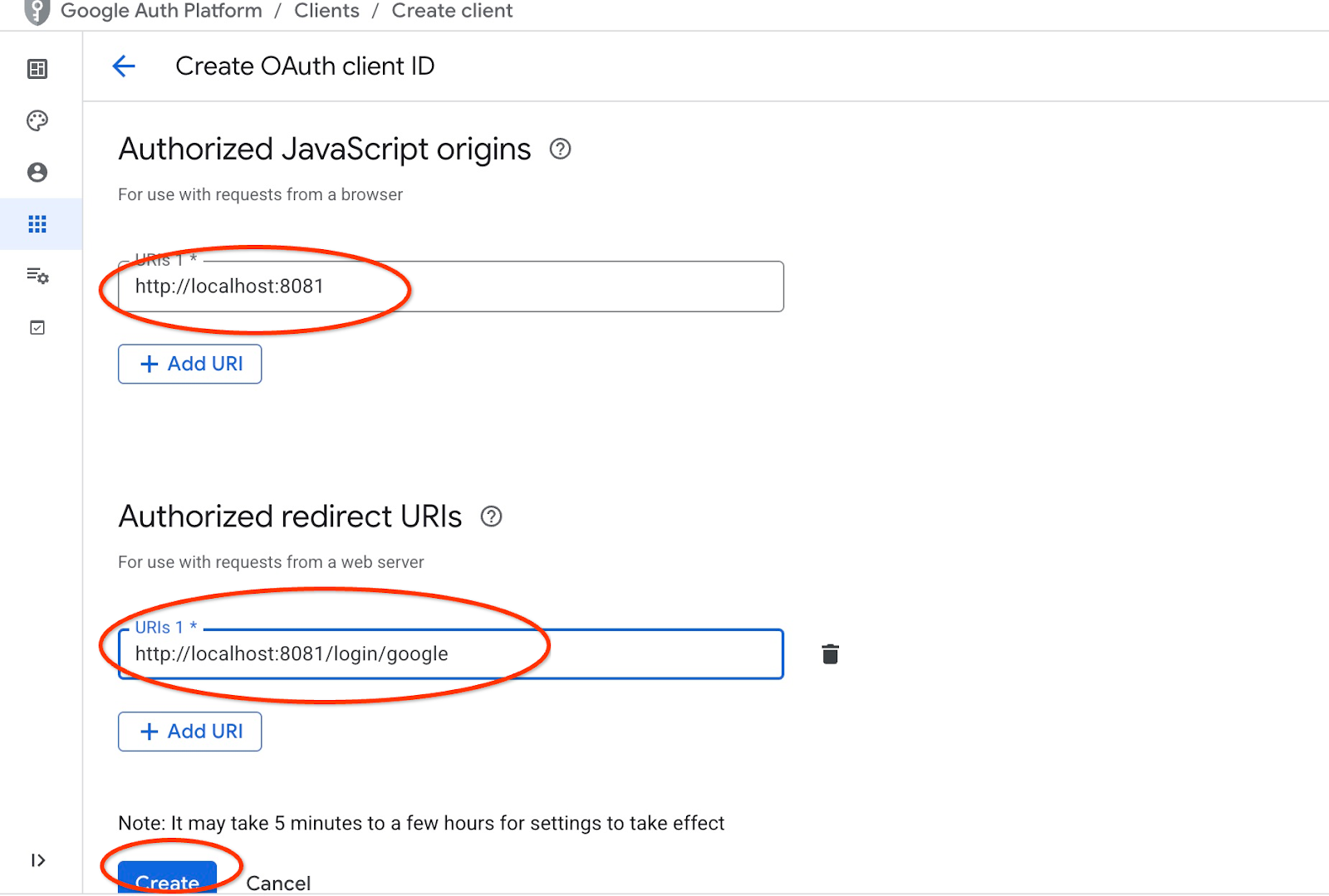Open the Data Access sidebar icon
Image resolution: width=1329 pixels, height=896 pixels.
point(37,276)
